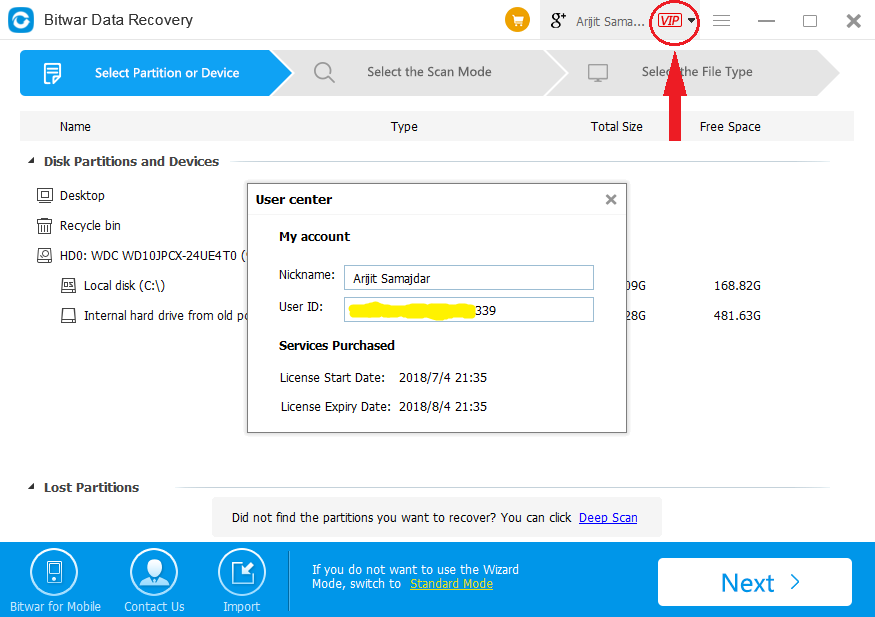
Task: Close the User center dialog
Action: 611,200
